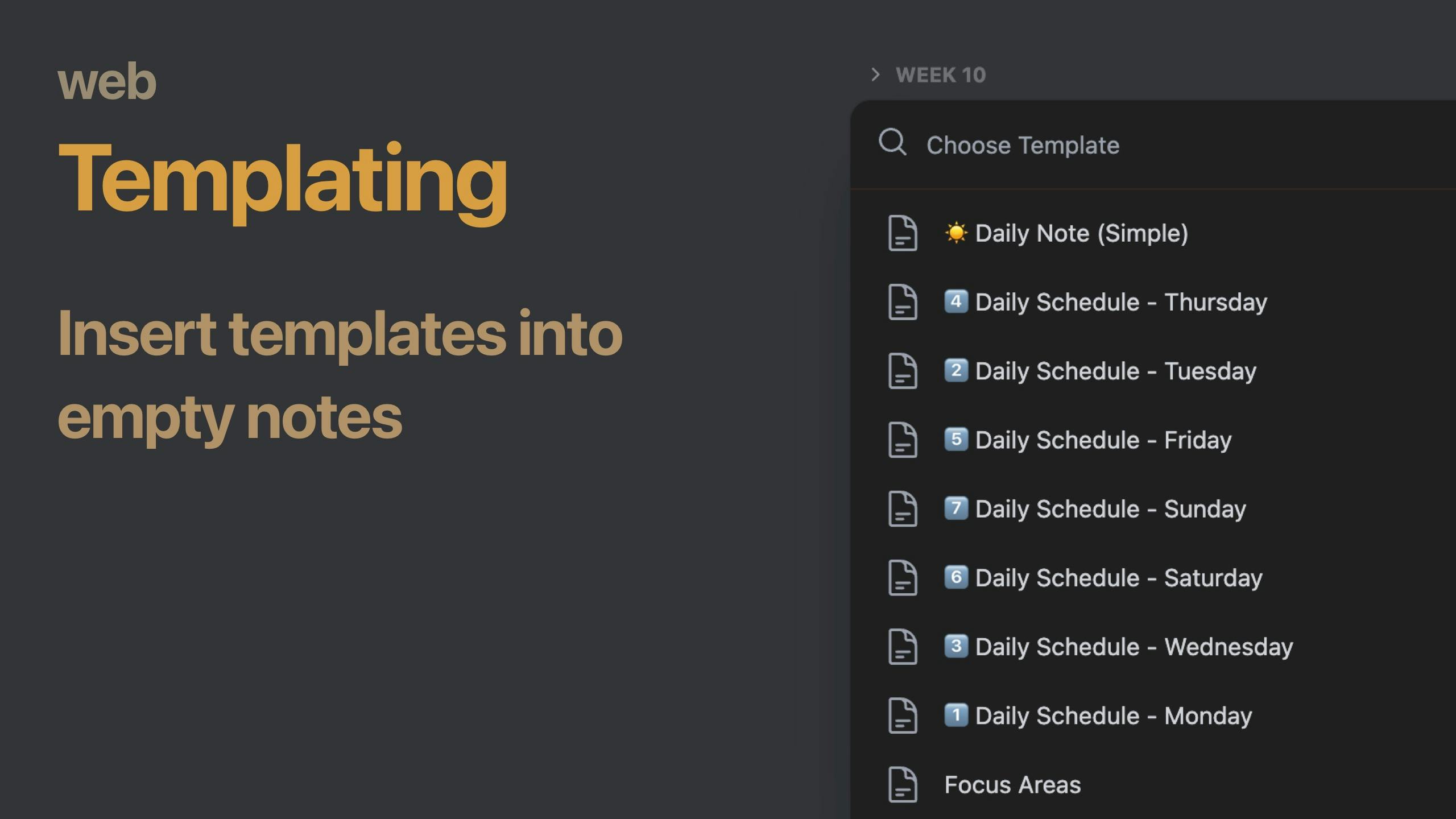Select the Daily Note (Simple) template
The image size is (1456, 819).
pyautogui.click(x=1081, y=233)
